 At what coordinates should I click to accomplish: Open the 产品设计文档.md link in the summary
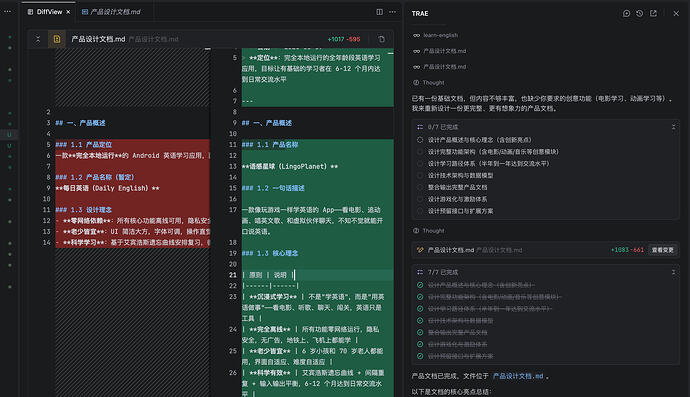coord(518,376)
